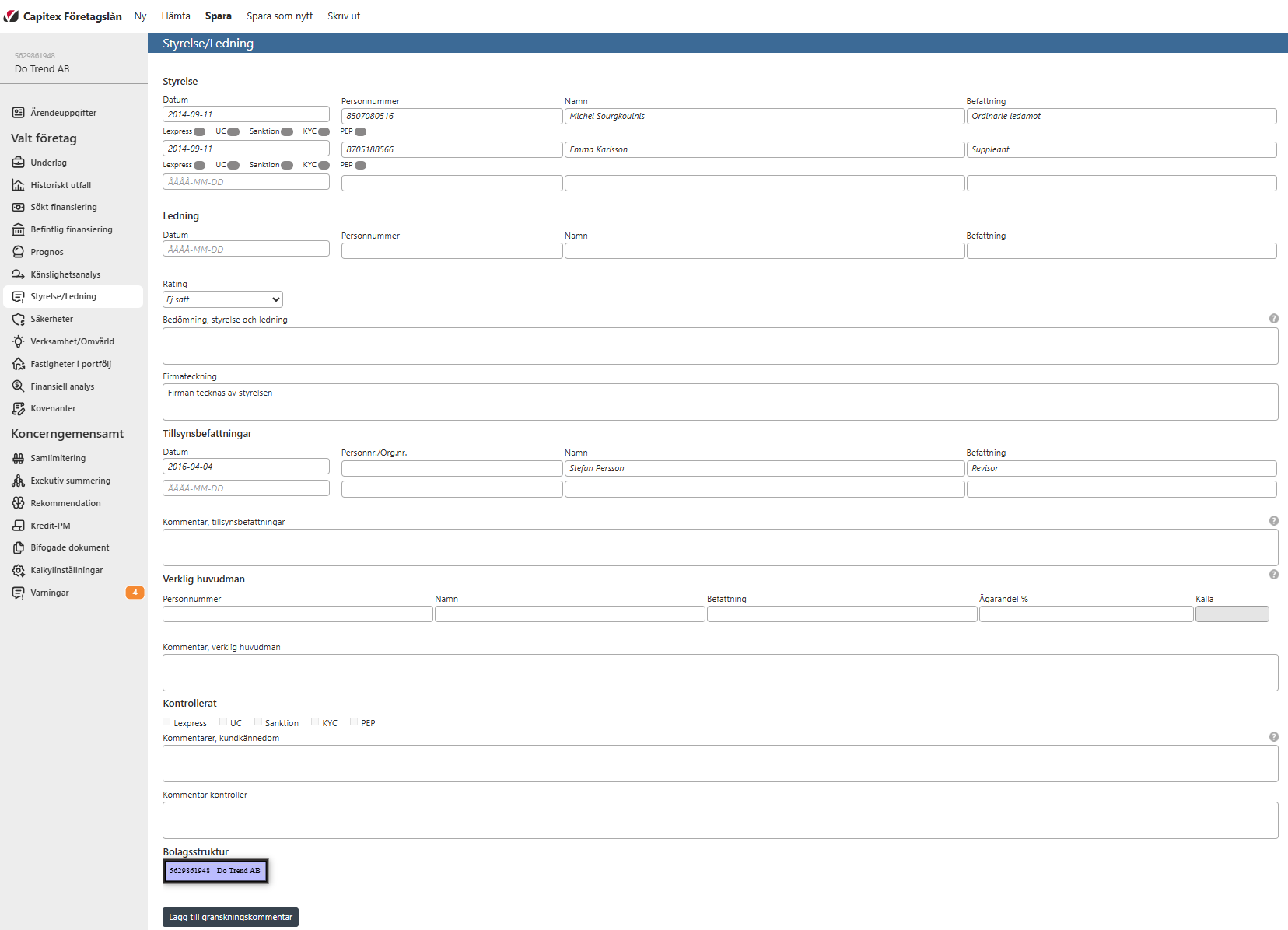Check the UC box under Kontrollerat
Viewport: 1288px width, 930px height.
223,722
